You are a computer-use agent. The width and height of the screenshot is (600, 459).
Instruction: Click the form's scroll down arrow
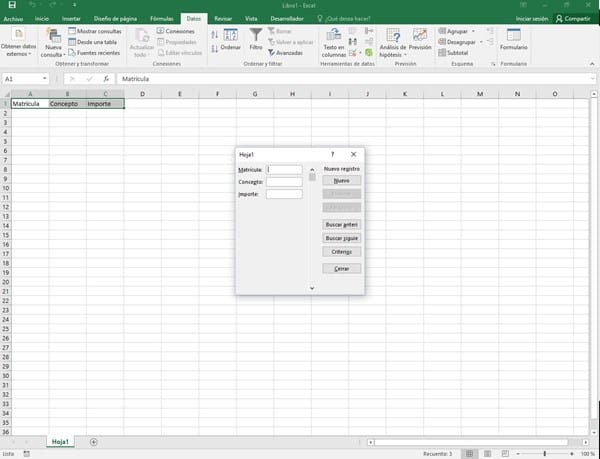coord(312,287)
